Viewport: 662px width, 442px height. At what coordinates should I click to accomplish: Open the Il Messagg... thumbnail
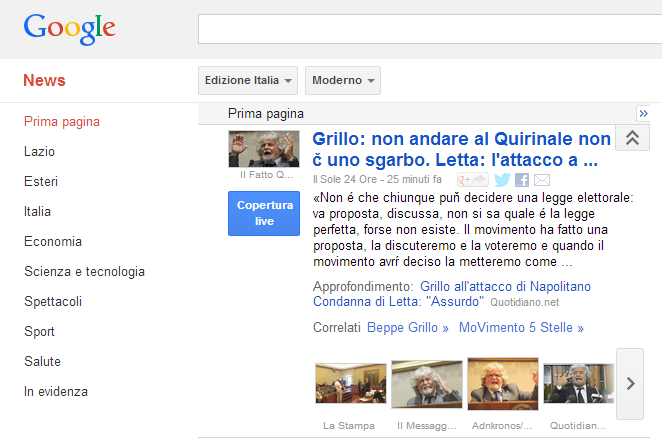coord(427,384)
